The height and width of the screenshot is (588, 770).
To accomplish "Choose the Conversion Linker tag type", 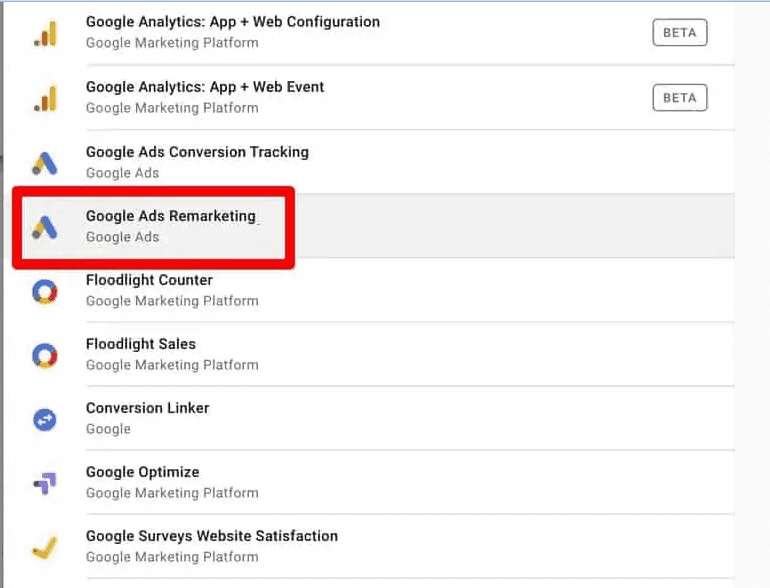I will 147,408.
